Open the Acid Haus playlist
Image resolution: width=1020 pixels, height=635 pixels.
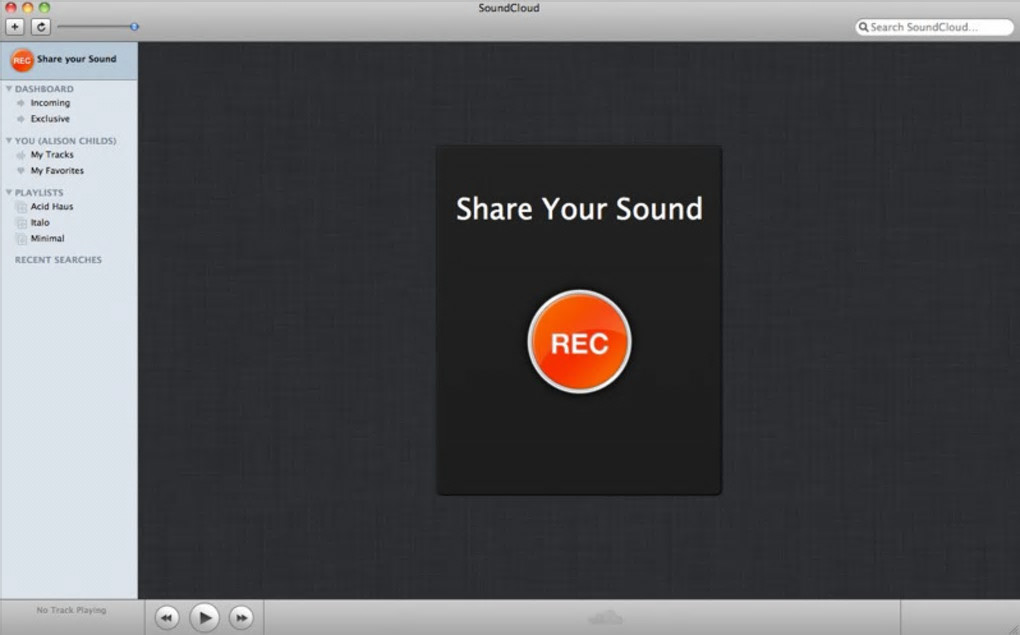pyautogui.click(x=52, y=206)
